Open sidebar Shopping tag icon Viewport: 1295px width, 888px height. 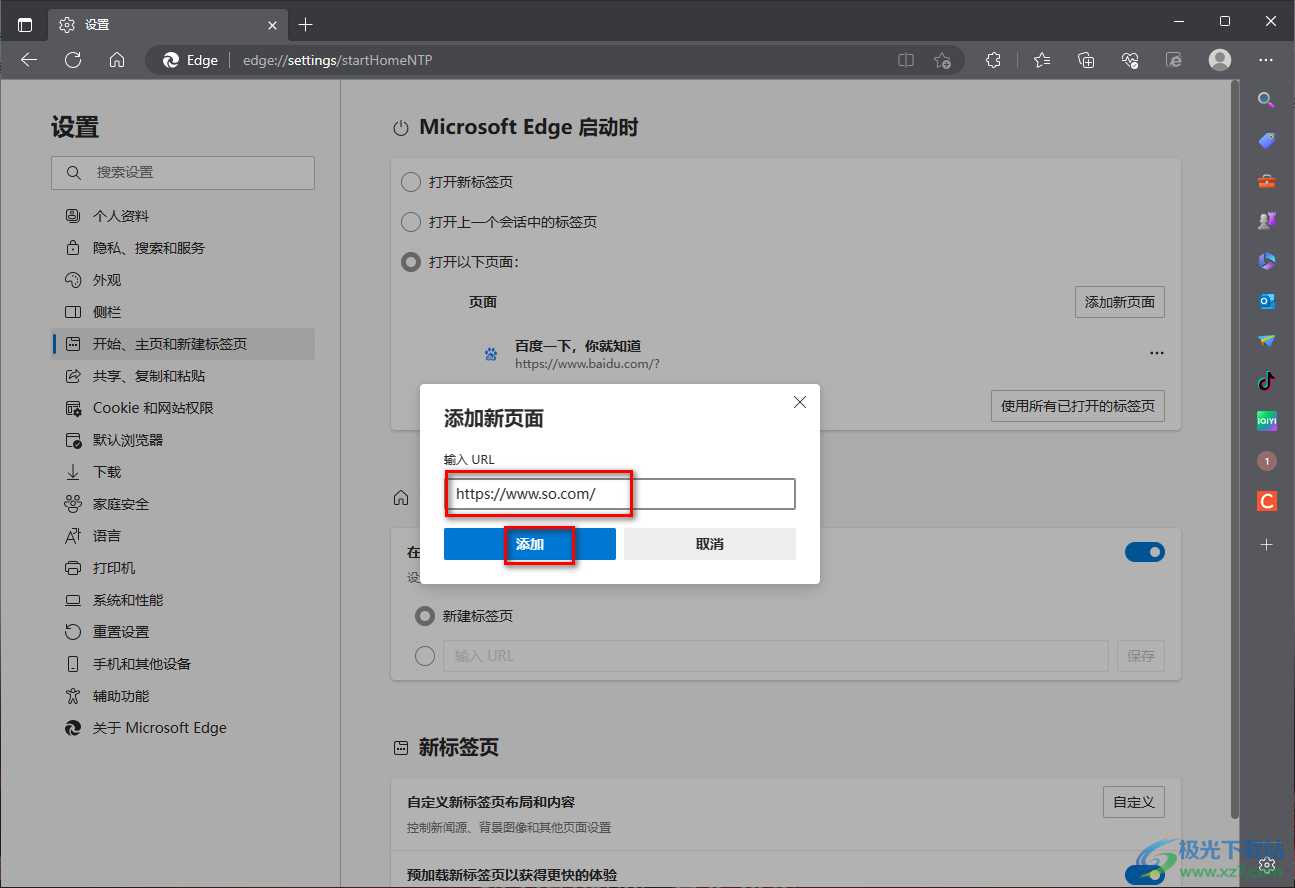[x=1267, y=140]
